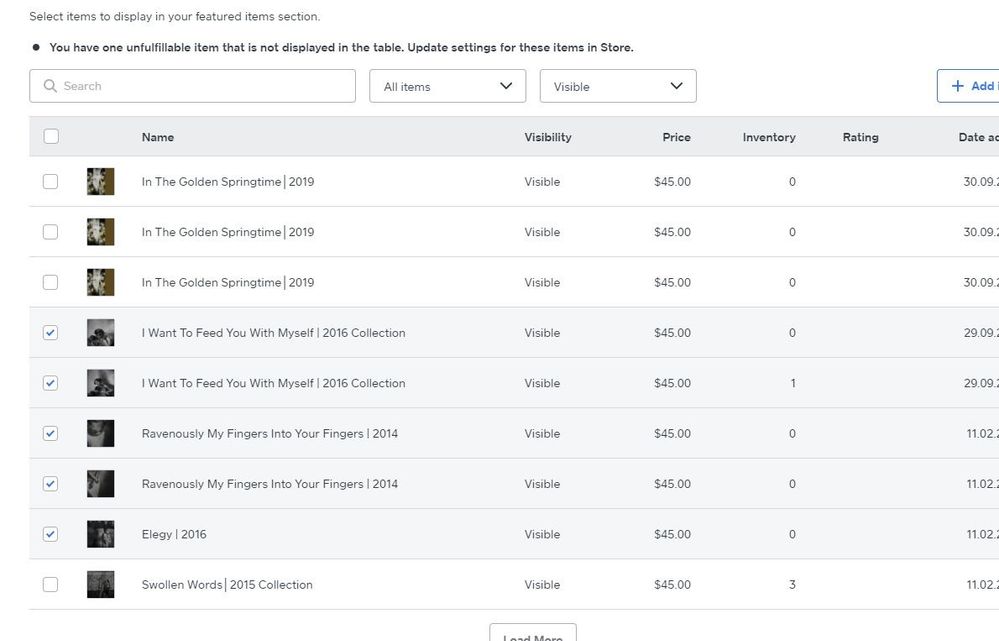The width and height of the screenshot is (999, 641).
Task: Sort table by the Price column header
Action: coord(676,137)
